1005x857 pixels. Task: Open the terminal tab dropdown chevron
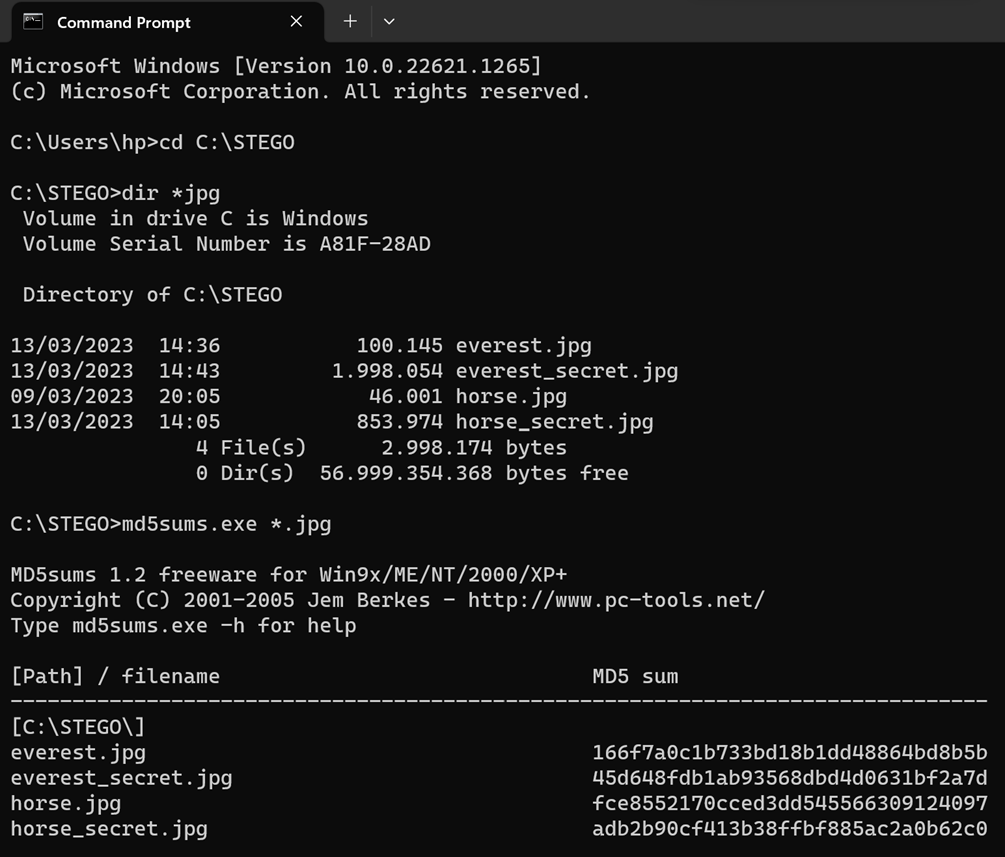[x=389, y=21]
